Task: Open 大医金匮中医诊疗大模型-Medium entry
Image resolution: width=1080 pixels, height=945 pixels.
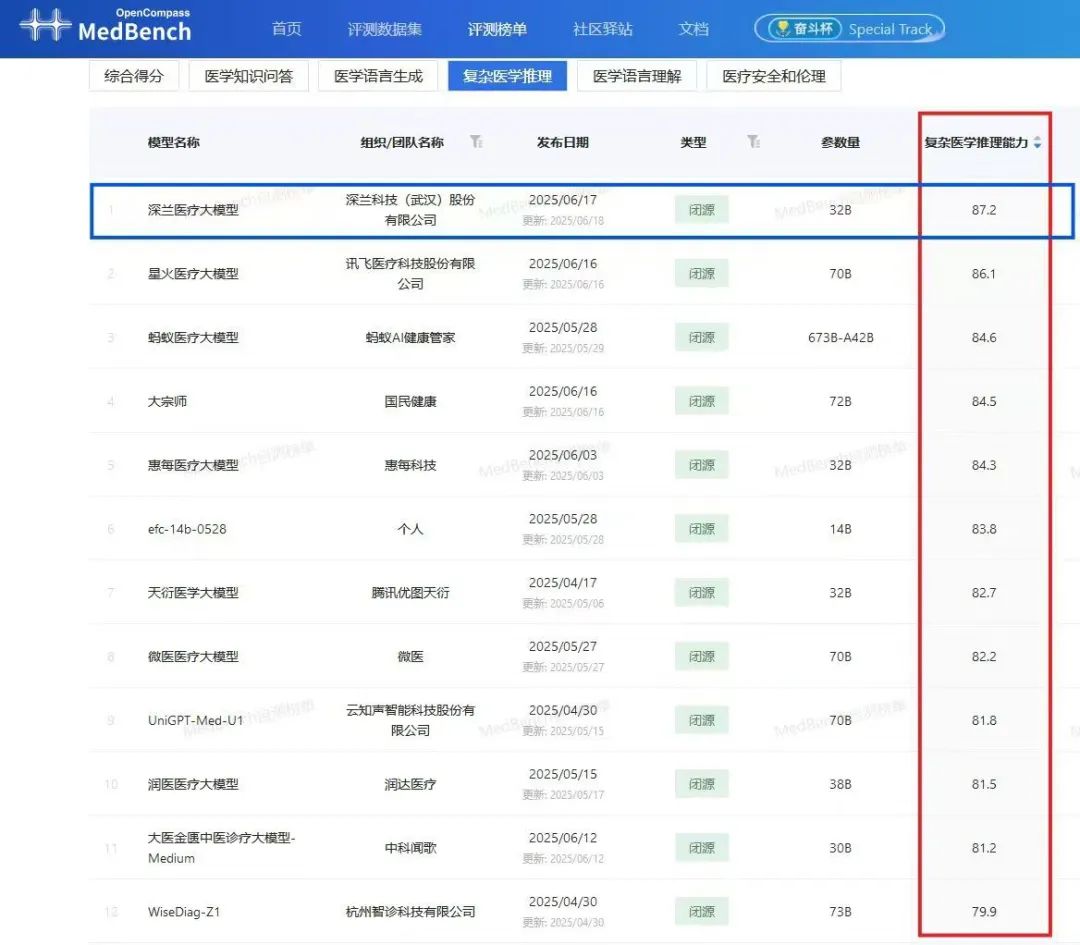Action: (221, 848)
